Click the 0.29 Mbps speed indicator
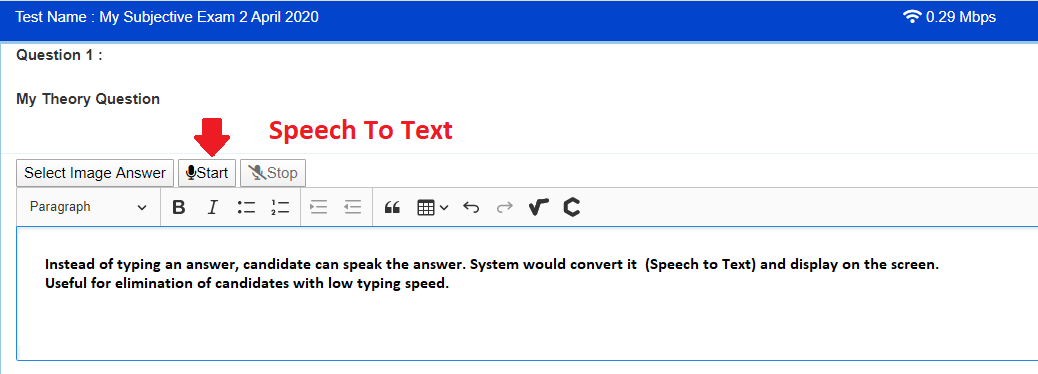Image resolution: width=1038 pixels, height=374 pixels. tap(961, 17)
